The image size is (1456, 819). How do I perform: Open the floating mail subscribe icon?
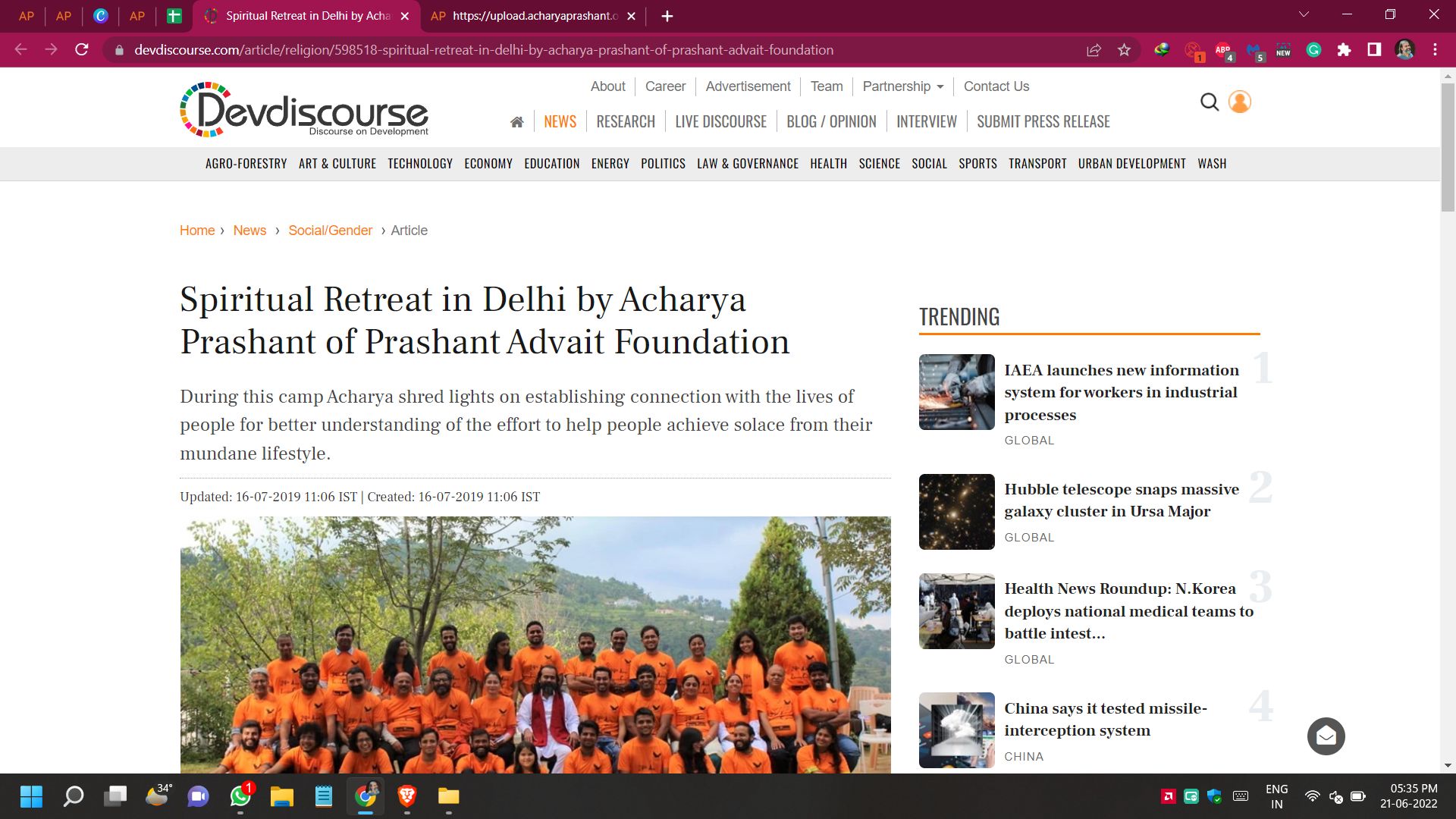tap(1326, 736)
